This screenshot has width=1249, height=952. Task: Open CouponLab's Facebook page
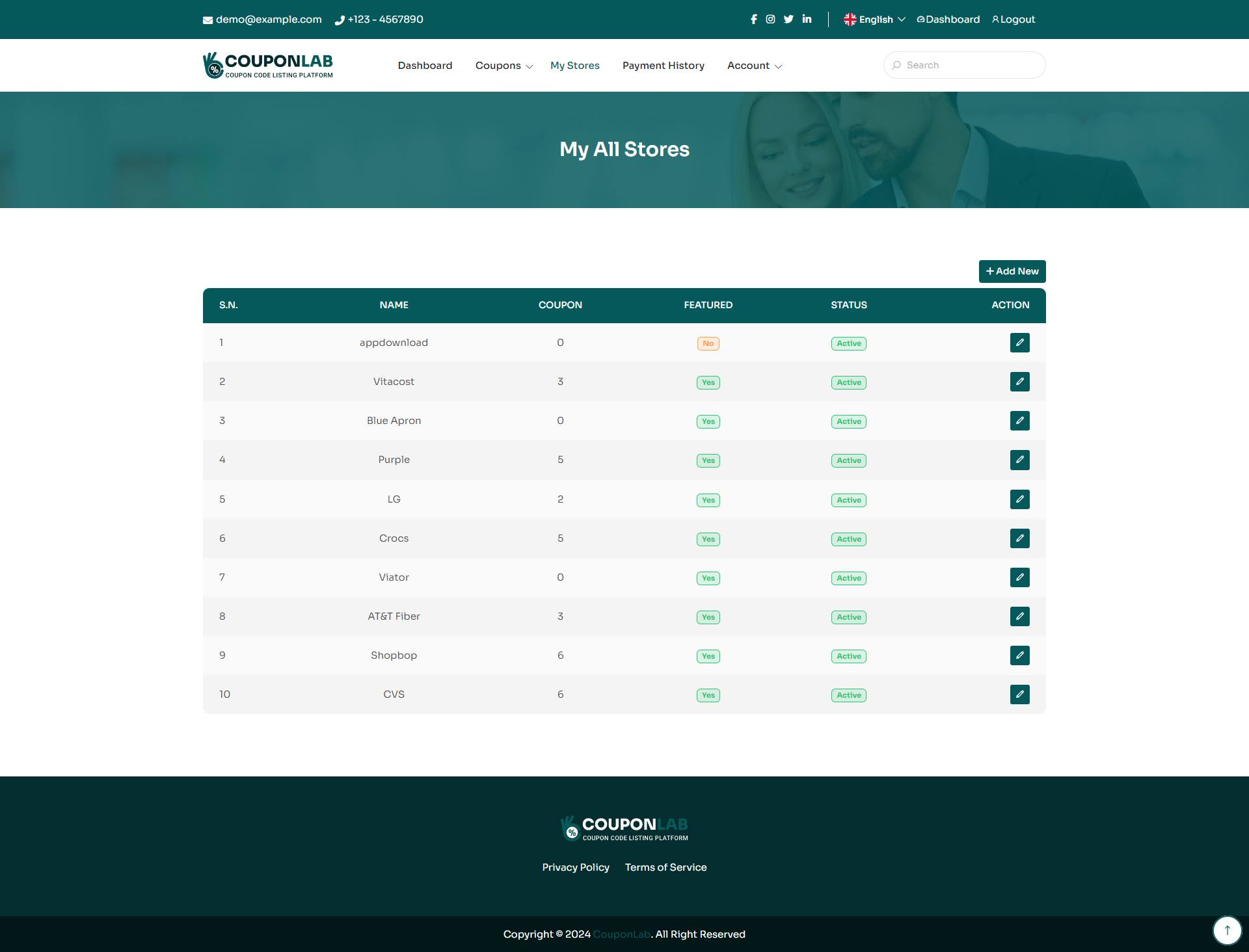click(x=754, y=20)
